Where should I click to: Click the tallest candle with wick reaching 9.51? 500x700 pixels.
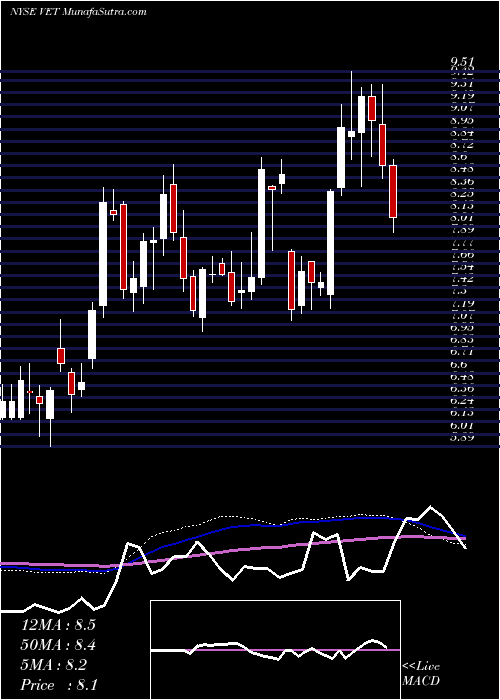[x=352, y=133]
